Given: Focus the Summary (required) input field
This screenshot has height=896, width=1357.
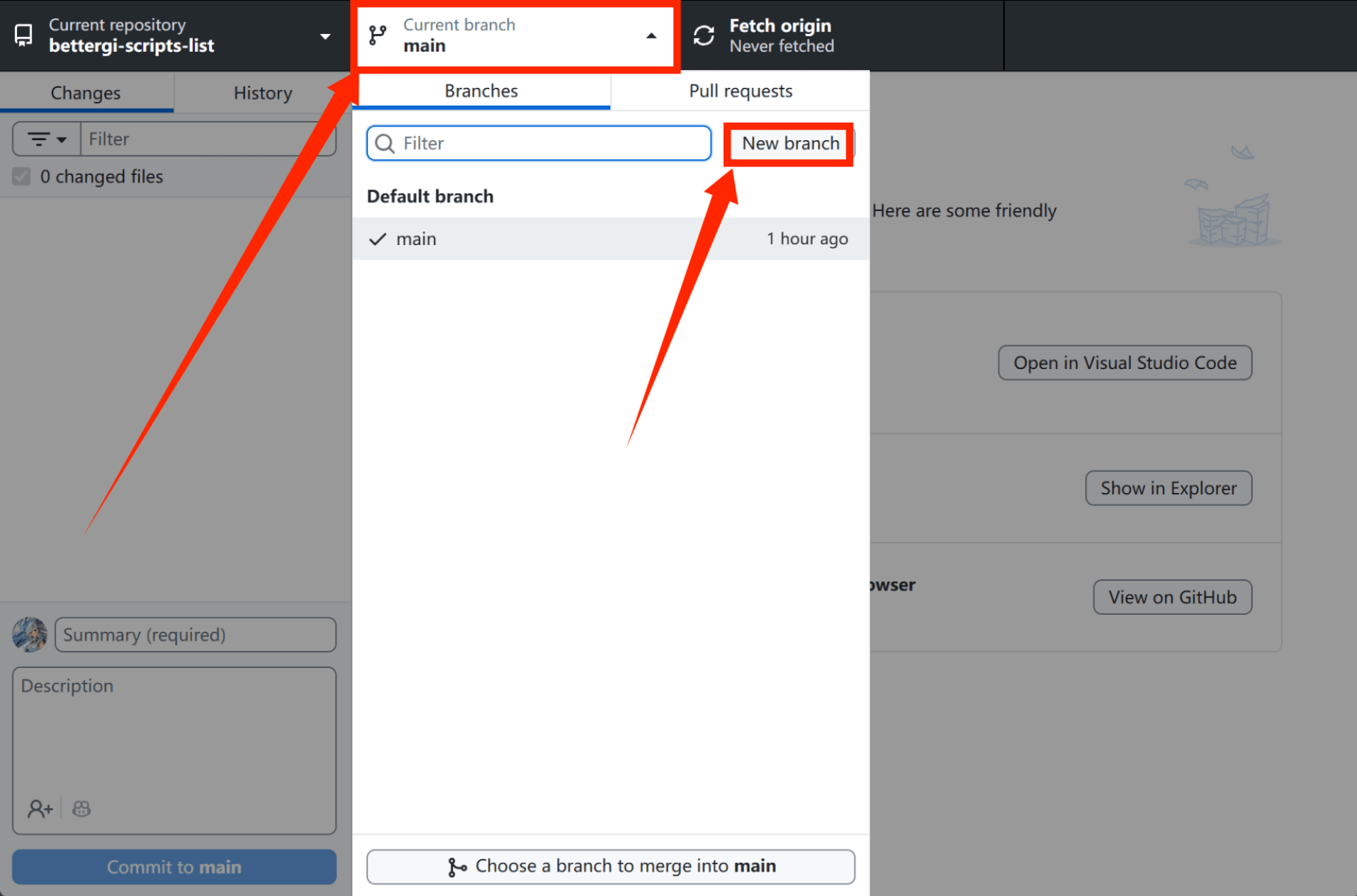Looking at the screenshot, I should tap(196, 635).
